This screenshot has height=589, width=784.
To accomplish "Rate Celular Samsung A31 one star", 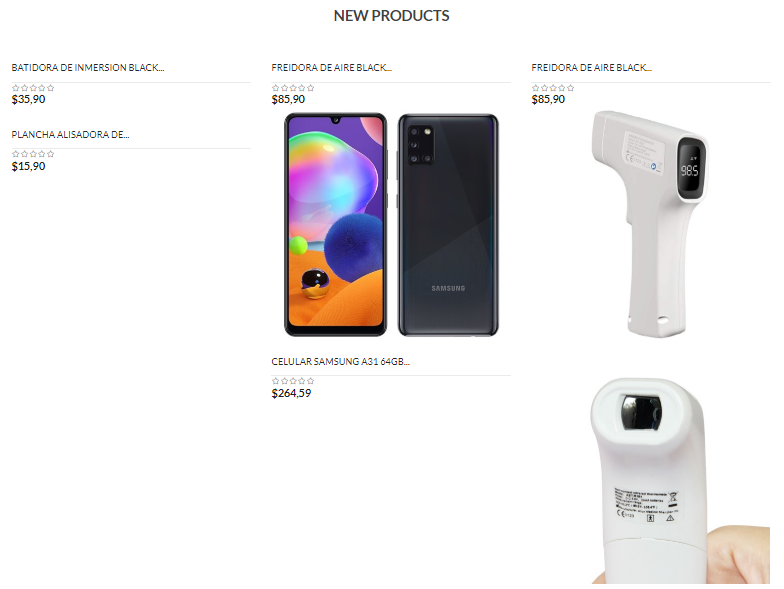I will [276, 381].
